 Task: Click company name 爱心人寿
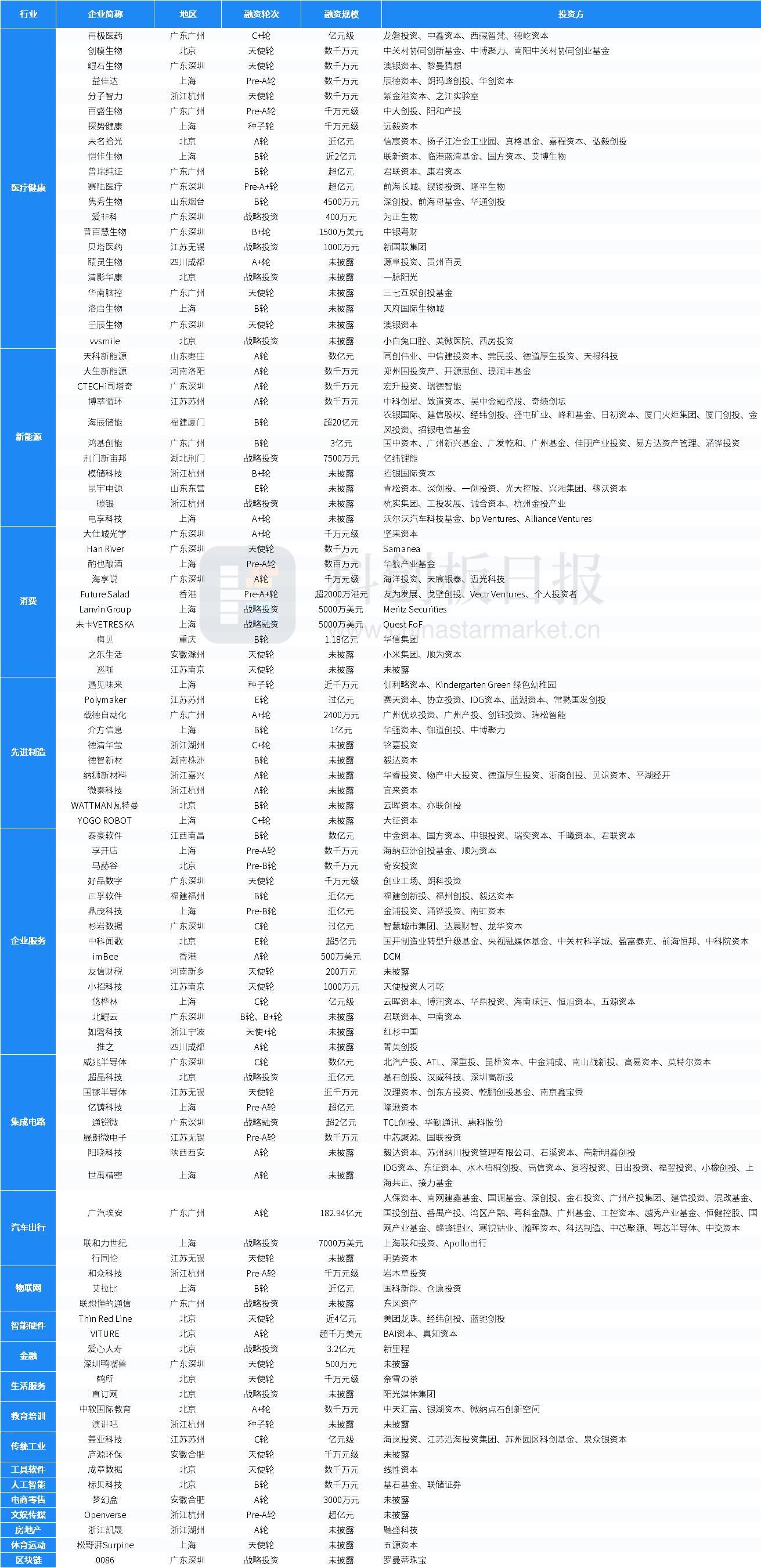coord(104,1349)
